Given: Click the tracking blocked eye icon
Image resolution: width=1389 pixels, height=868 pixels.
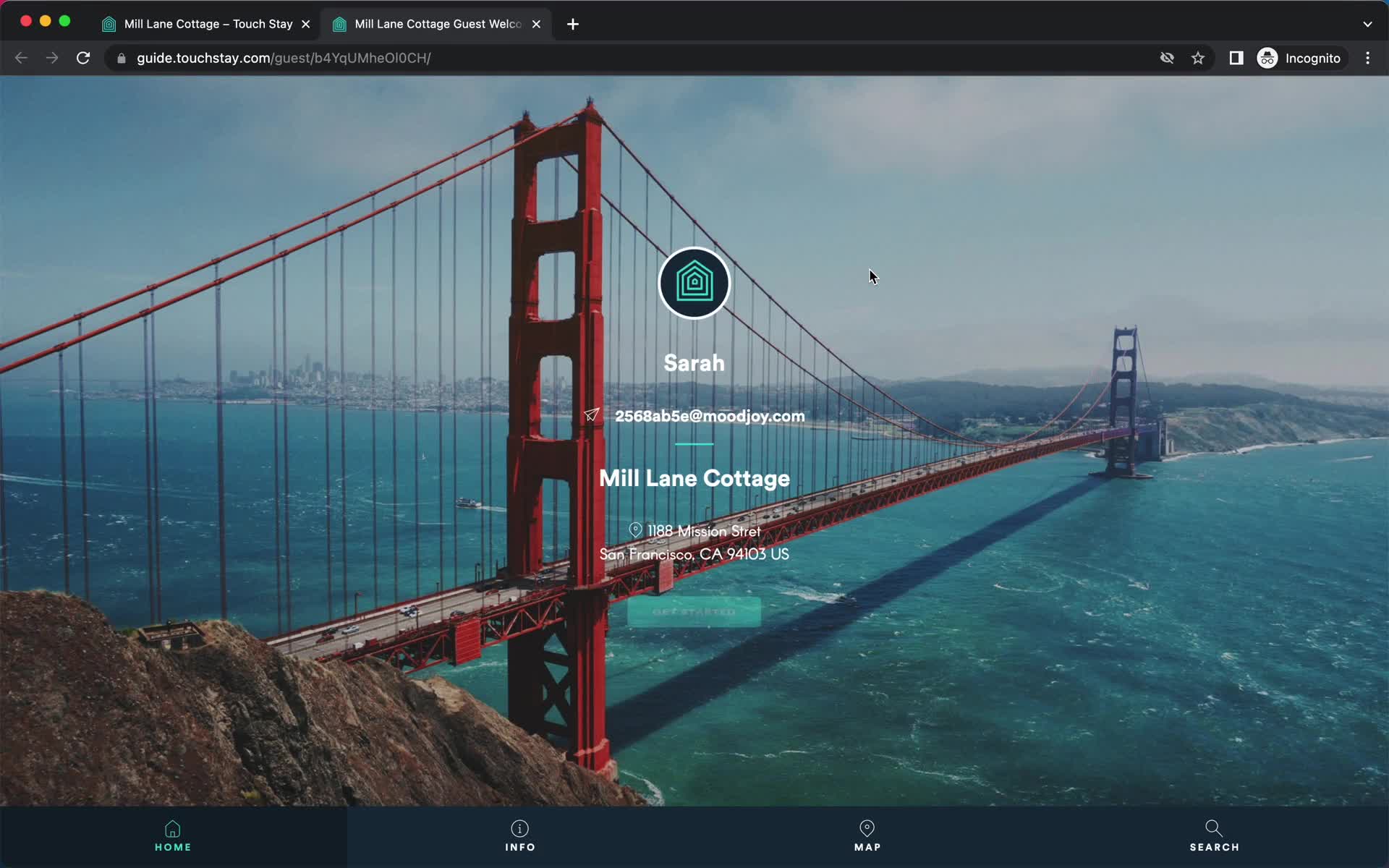Looking at the screenshot, I should 1167,58.
